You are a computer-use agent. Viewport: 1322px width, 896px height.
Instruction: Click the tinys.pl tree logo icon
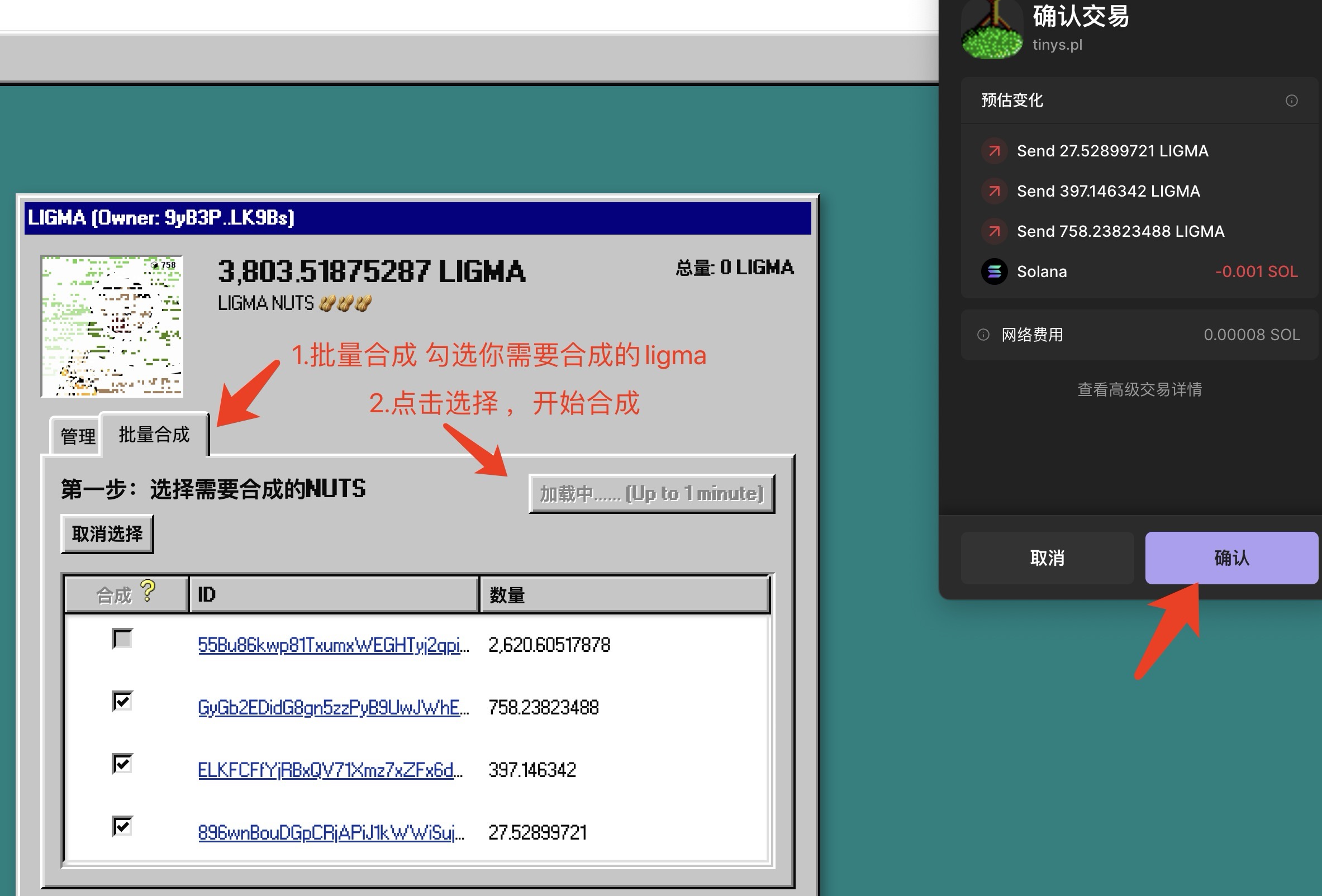[x=993, y=28]
